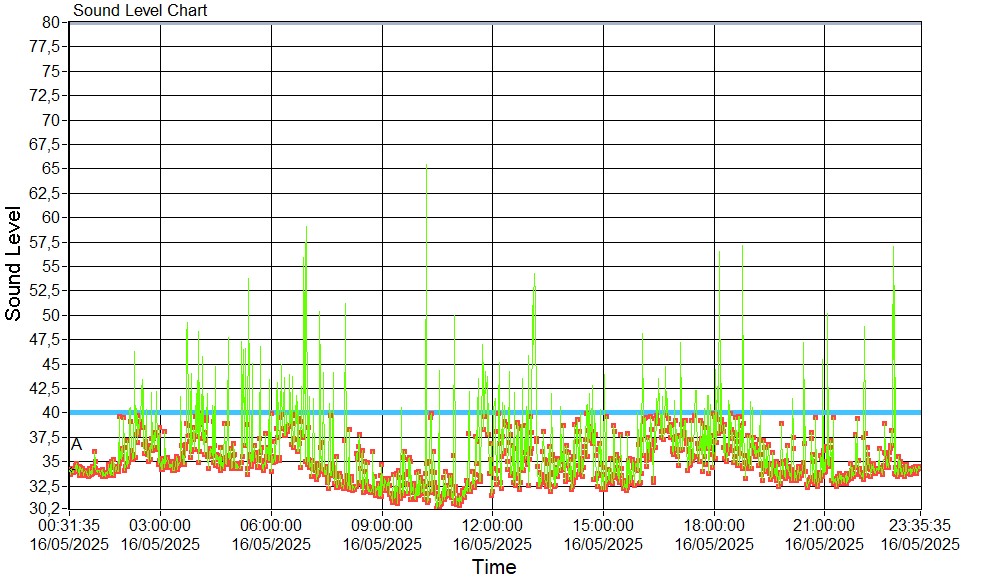The width and height of the screenshot is (990, 588).
Task: Click the 57,5 Y axis tick label
Action: point(48,242)
